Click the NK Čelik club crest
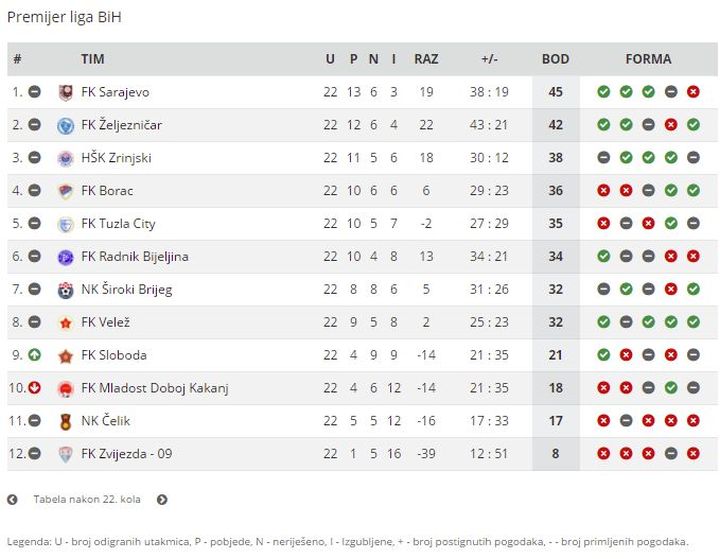The width and height of the screenshot is (720, 559). [x=66, y=421]
